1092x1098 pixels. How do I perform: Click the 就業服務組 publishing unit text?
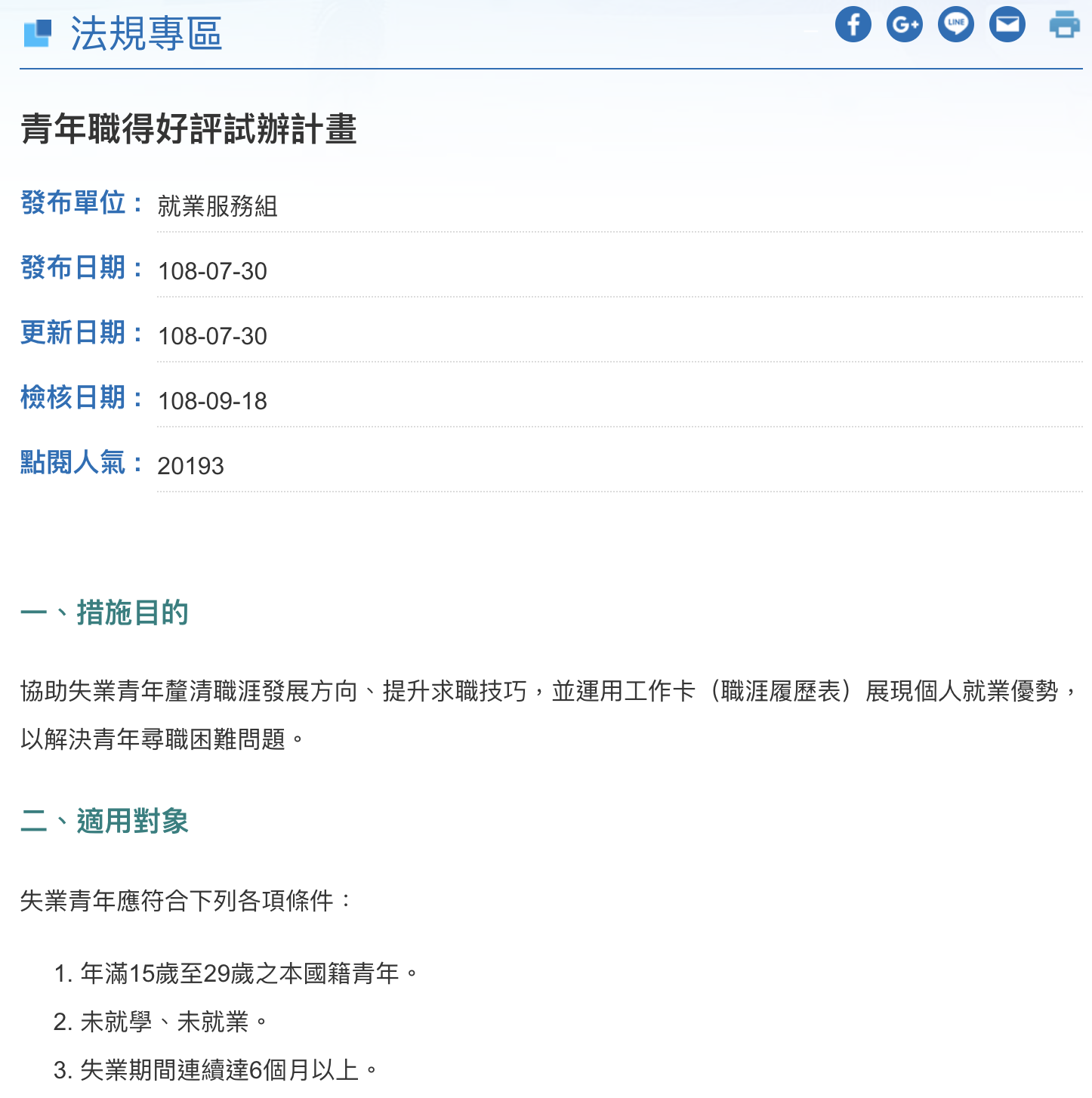coord(217,206)
